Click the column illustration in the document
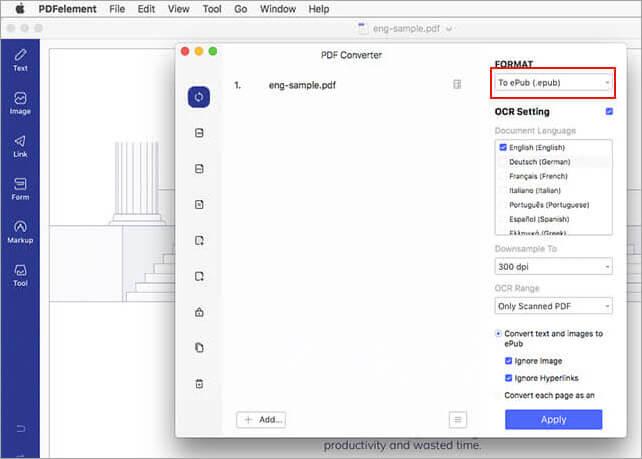 137,182
